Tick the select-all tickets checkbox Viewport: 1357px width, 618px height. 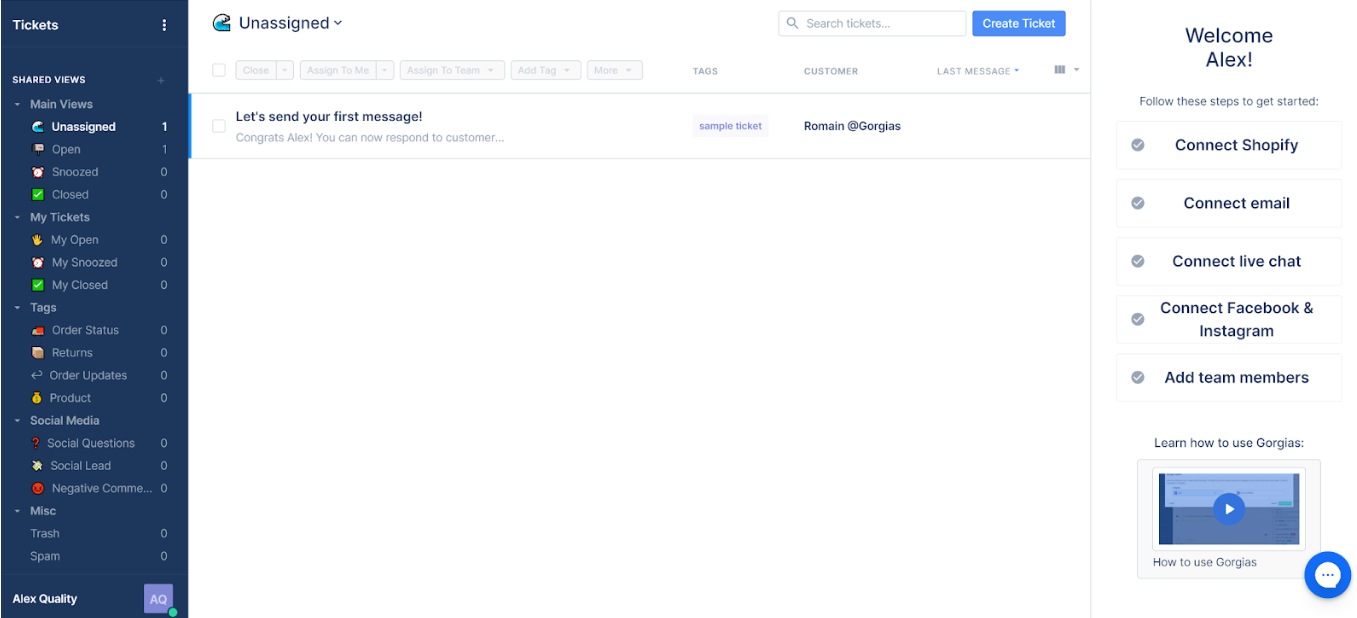219,70
